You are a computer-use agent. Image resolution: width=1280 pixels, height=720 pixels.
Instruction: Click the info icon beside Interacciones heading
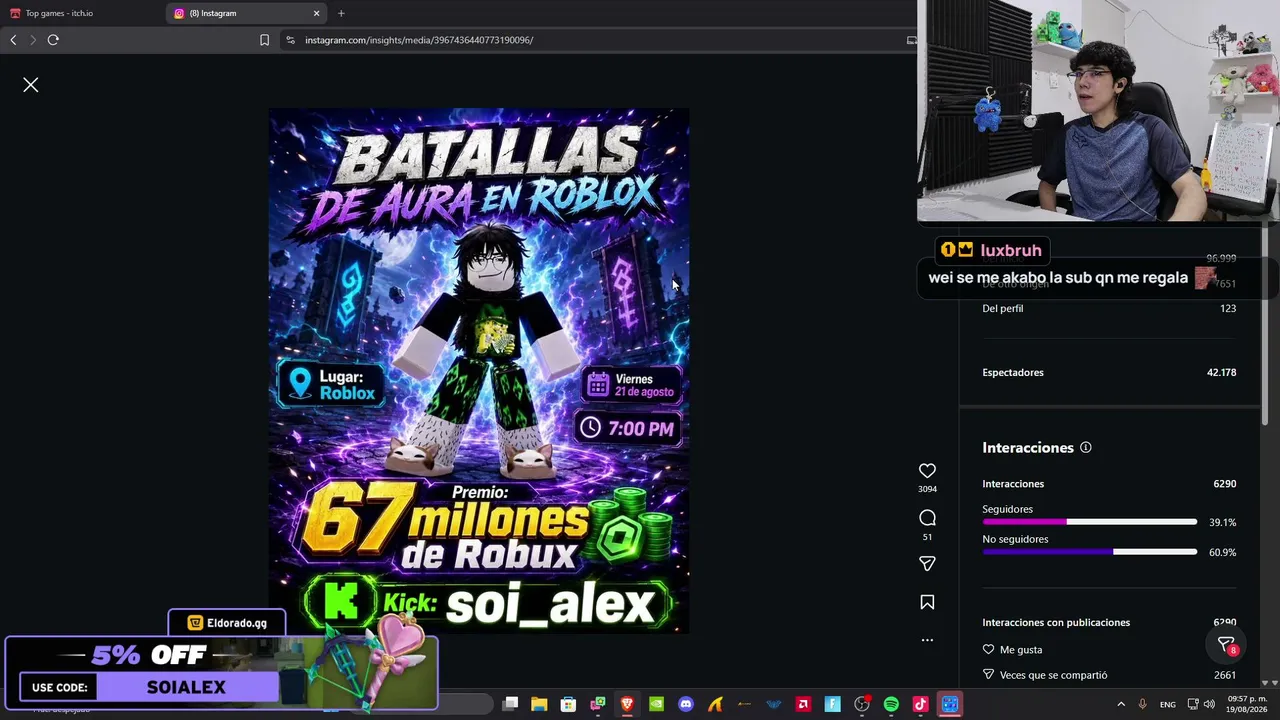coord(1086,448)
